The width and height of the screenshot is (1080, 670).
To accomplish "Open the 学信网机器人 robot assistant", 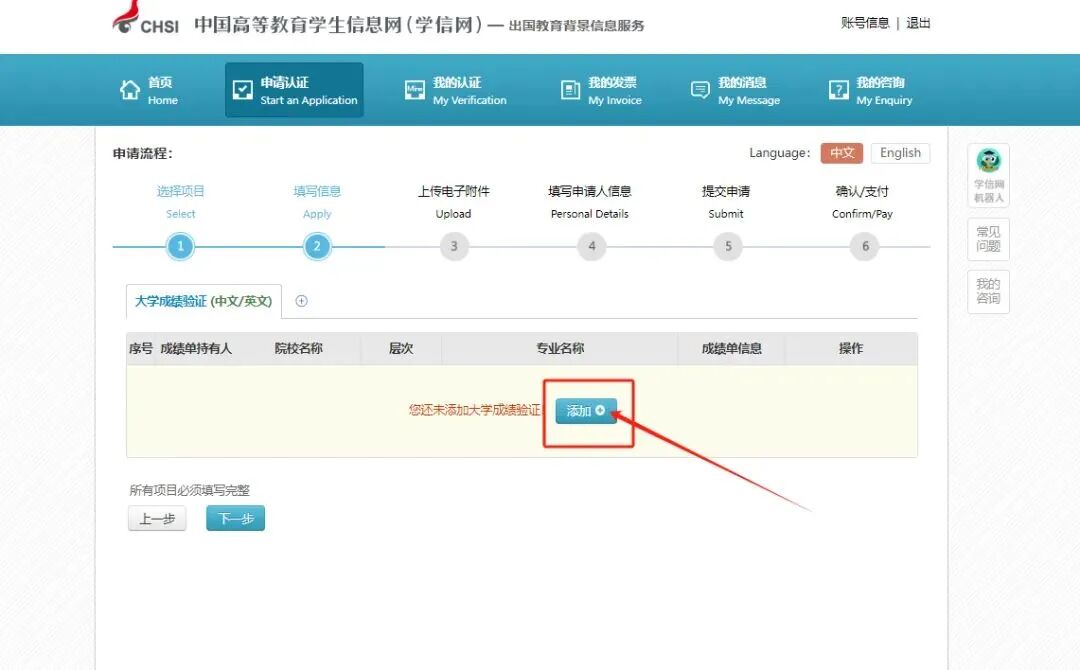I will [988, 174].
